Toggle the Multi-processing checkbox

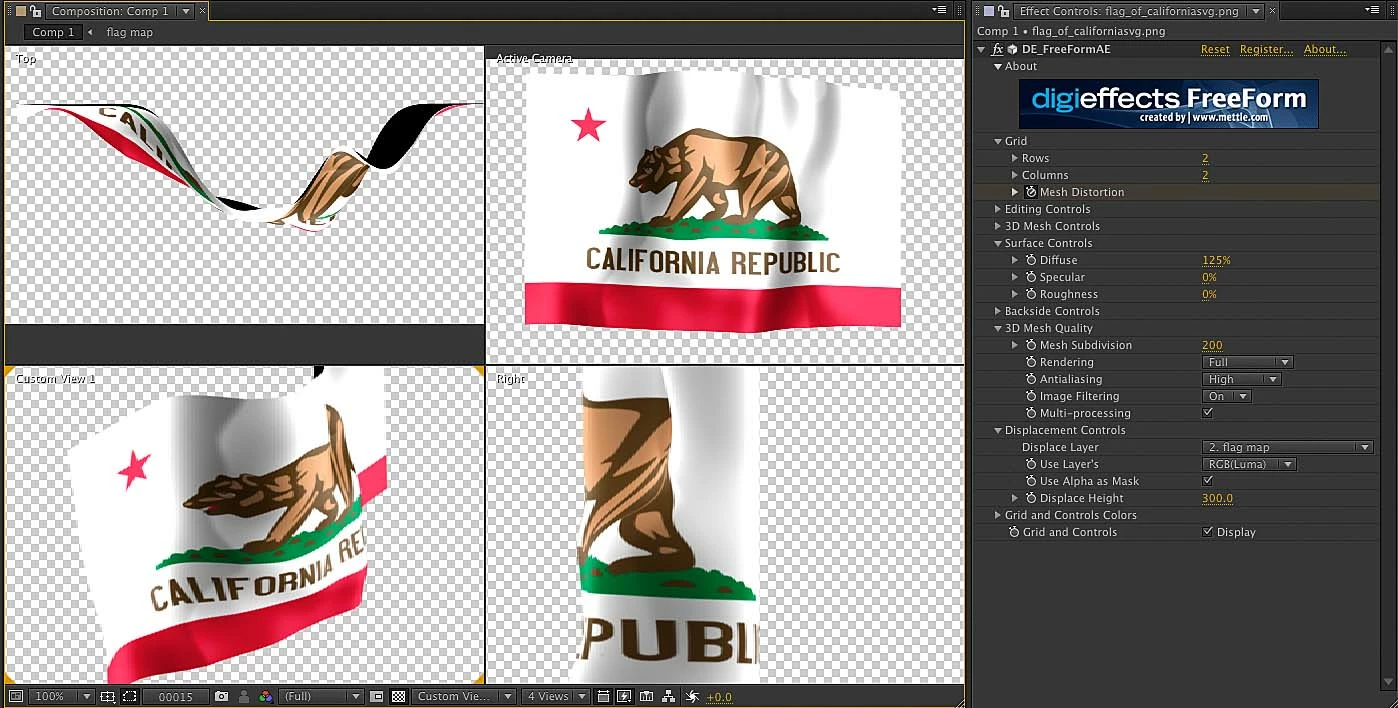point(1208,413)
